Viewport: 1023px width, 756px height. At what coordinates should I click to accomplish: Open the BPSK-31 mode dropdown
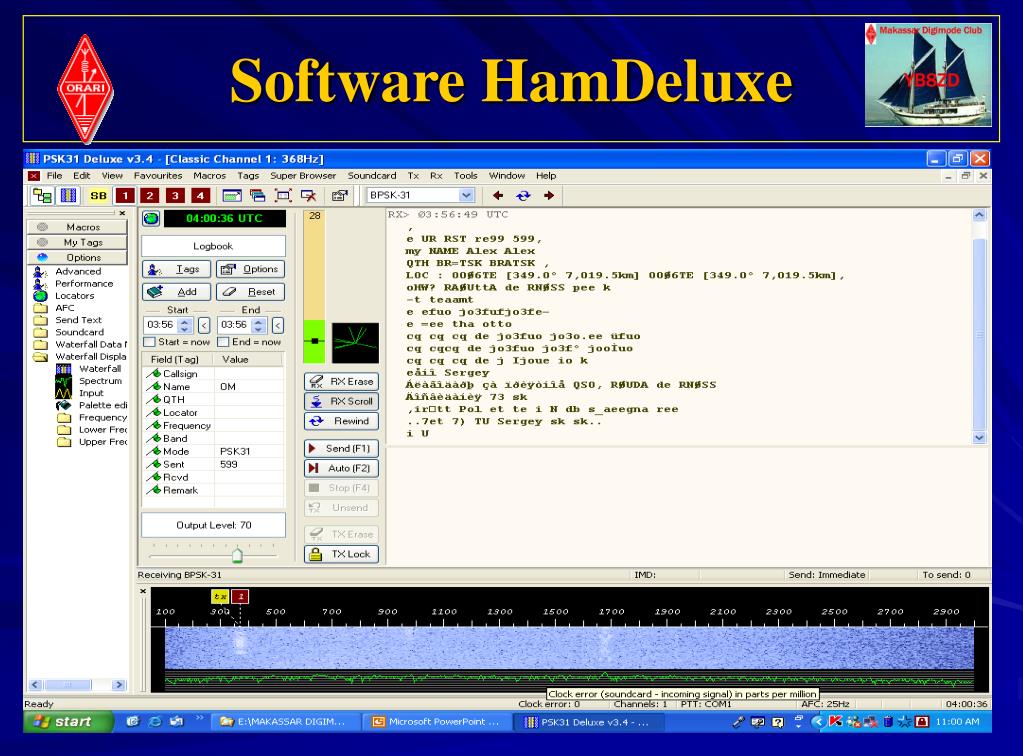[x=466, y=195]
